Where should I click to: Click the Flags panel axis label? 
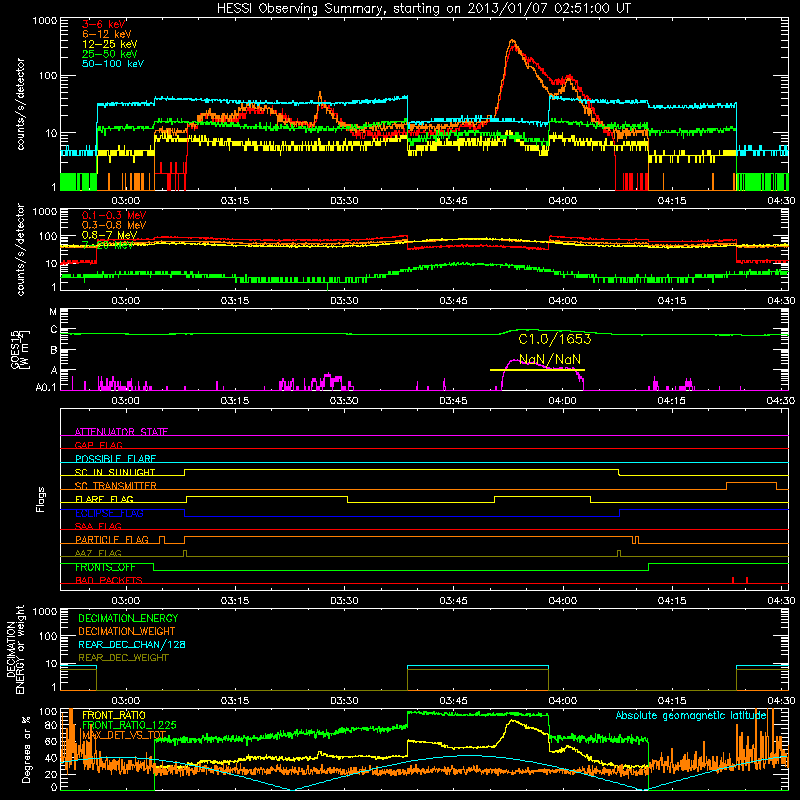pyautogui.click(x=41, y=499)
